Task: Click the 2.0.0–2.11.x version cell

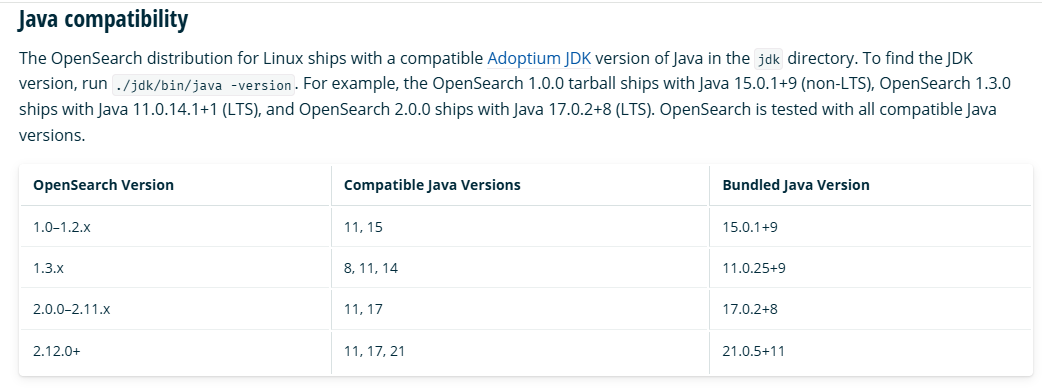Action: pos(175,310)
